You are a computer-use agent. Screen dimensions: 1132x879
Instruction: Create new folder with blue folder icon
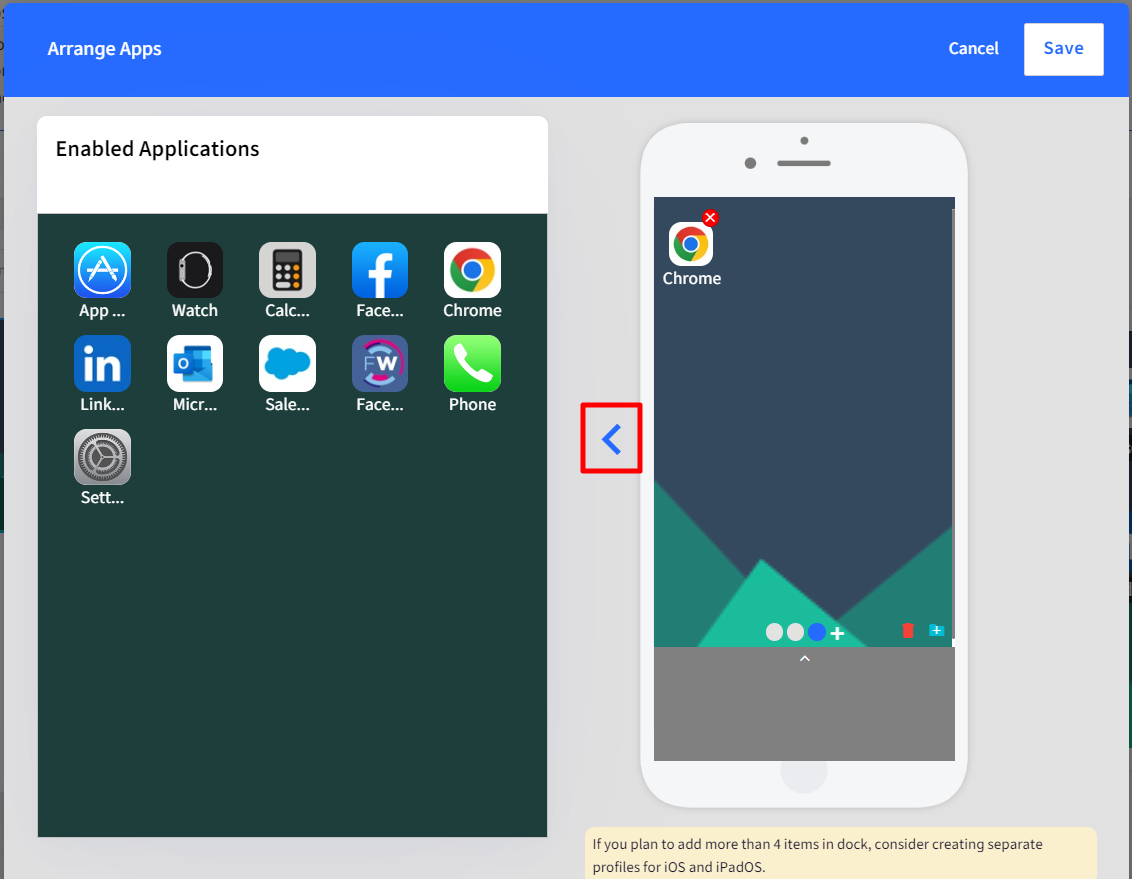point(936,630)
